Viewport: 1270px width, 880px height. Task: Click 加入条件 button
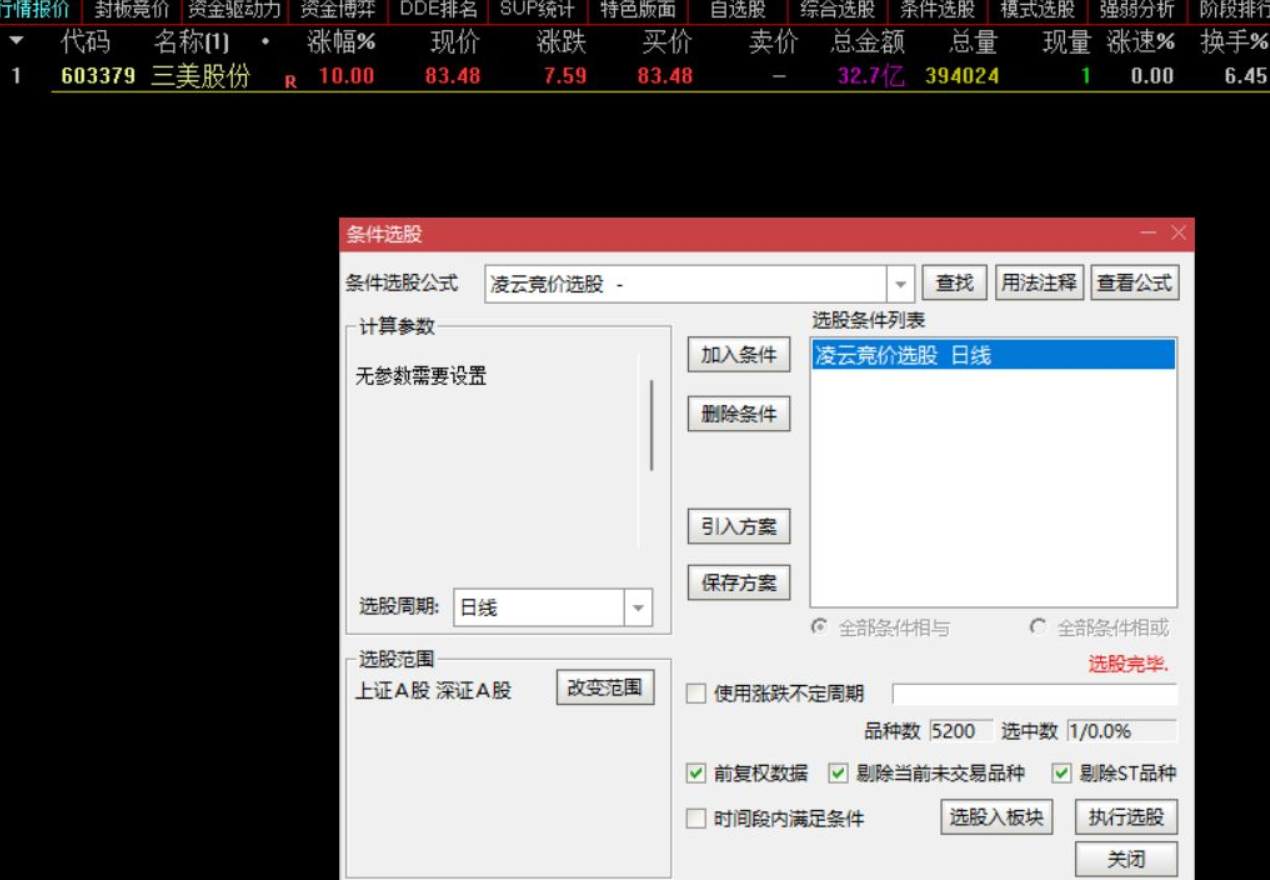click(739, 355)
